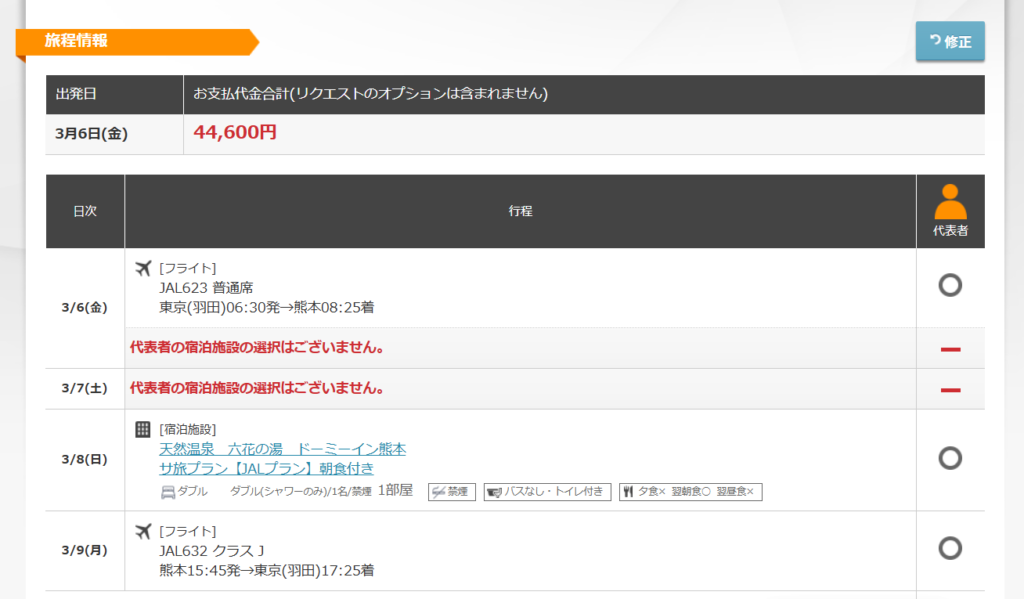Viewport: 1024px width, 599px height.
Task: Select the circle for the 3/8 hotel stay
Action: pos(950,458)
